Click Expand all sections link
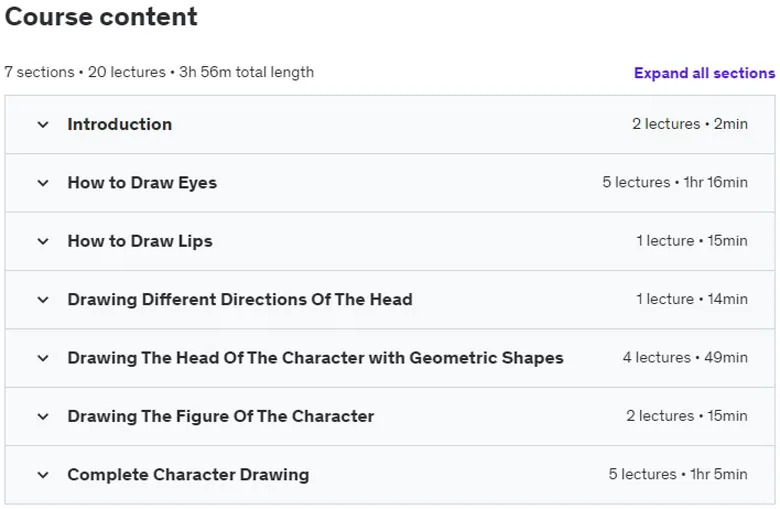Image resolution: width=780 pixels, height=509 pixels. (x=704, y=73)
